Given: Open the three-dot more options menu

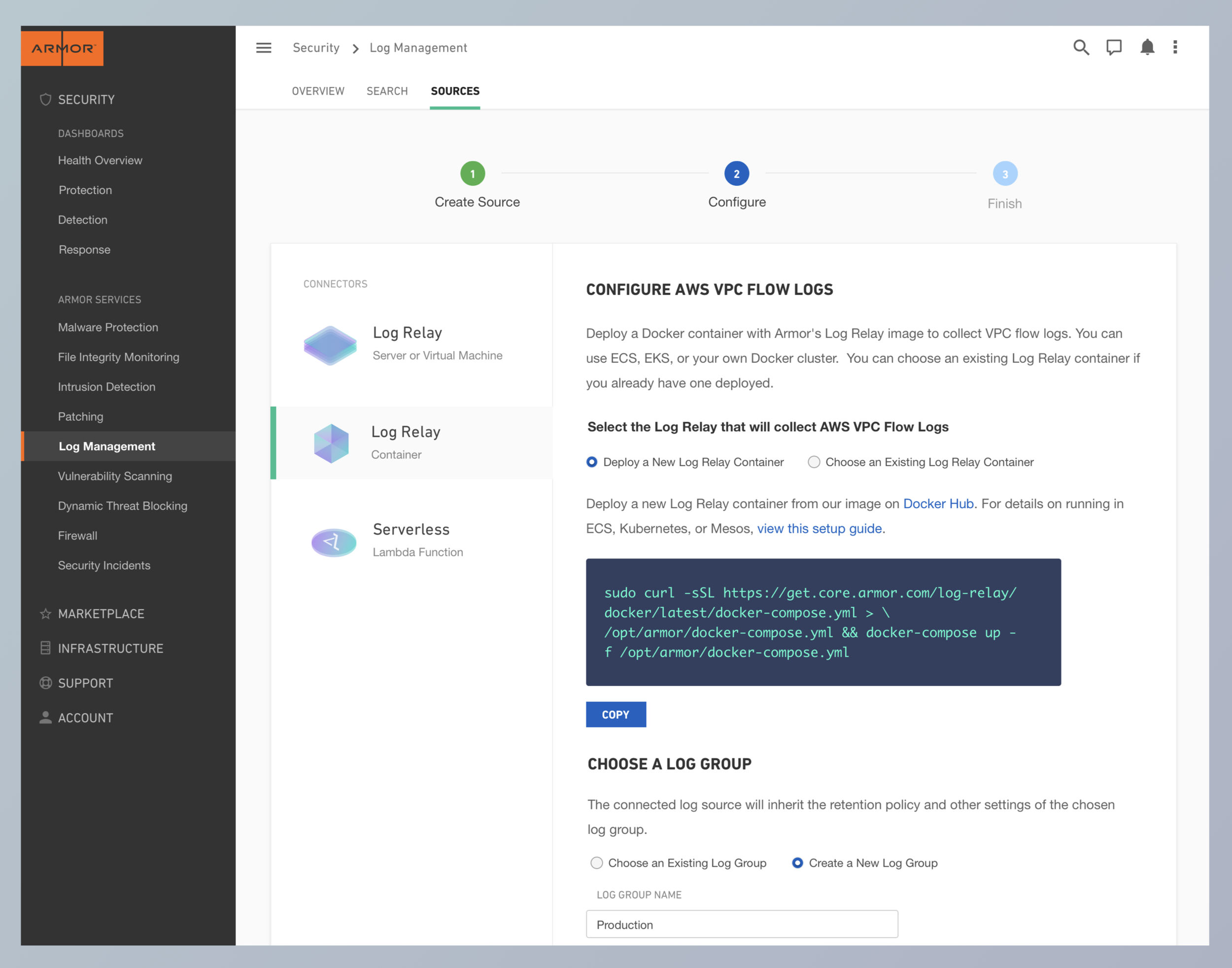Looking at the screenshot, I should click(x=1175, y=48).
